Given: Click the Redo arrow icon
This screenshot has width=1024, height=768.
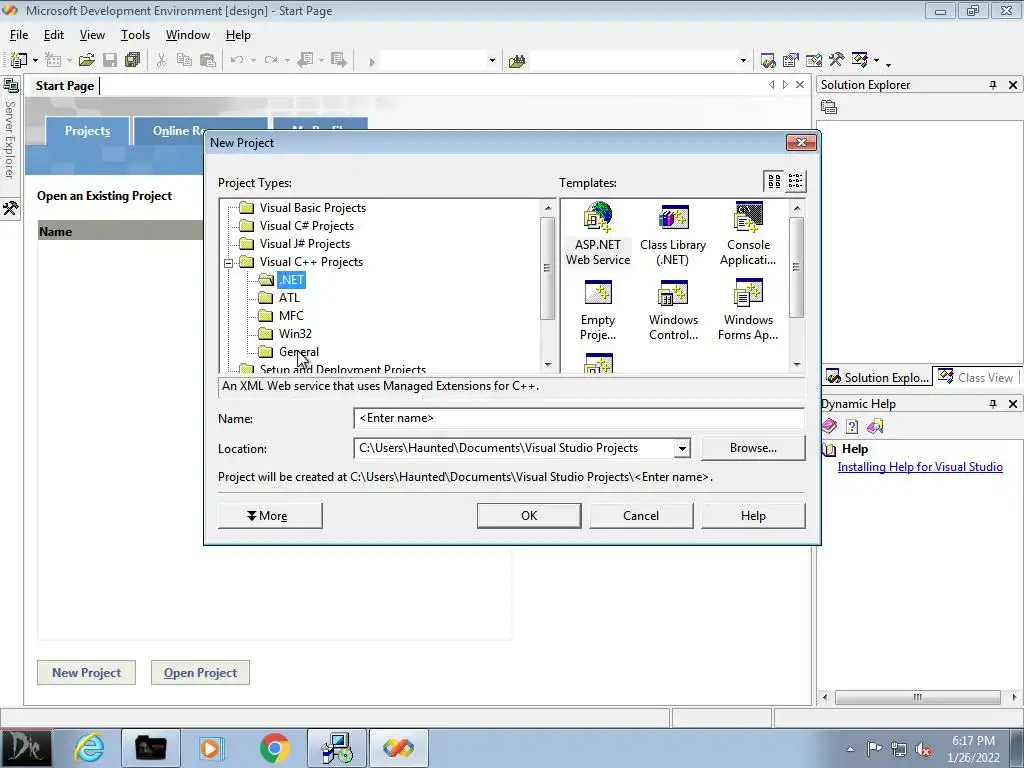Looking at the screenshot, I should [x=270, y=61].
